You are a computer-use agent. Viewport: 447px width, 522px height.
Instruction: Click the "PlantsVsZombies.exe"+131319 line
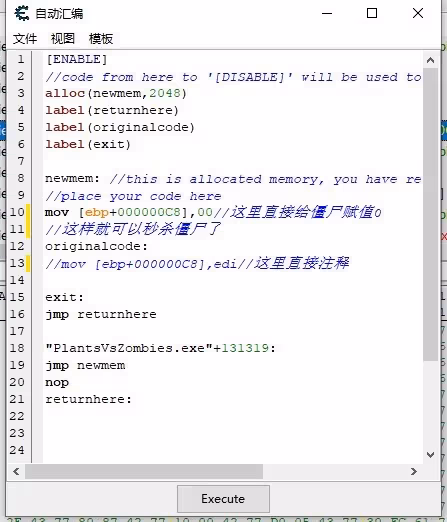161,349
